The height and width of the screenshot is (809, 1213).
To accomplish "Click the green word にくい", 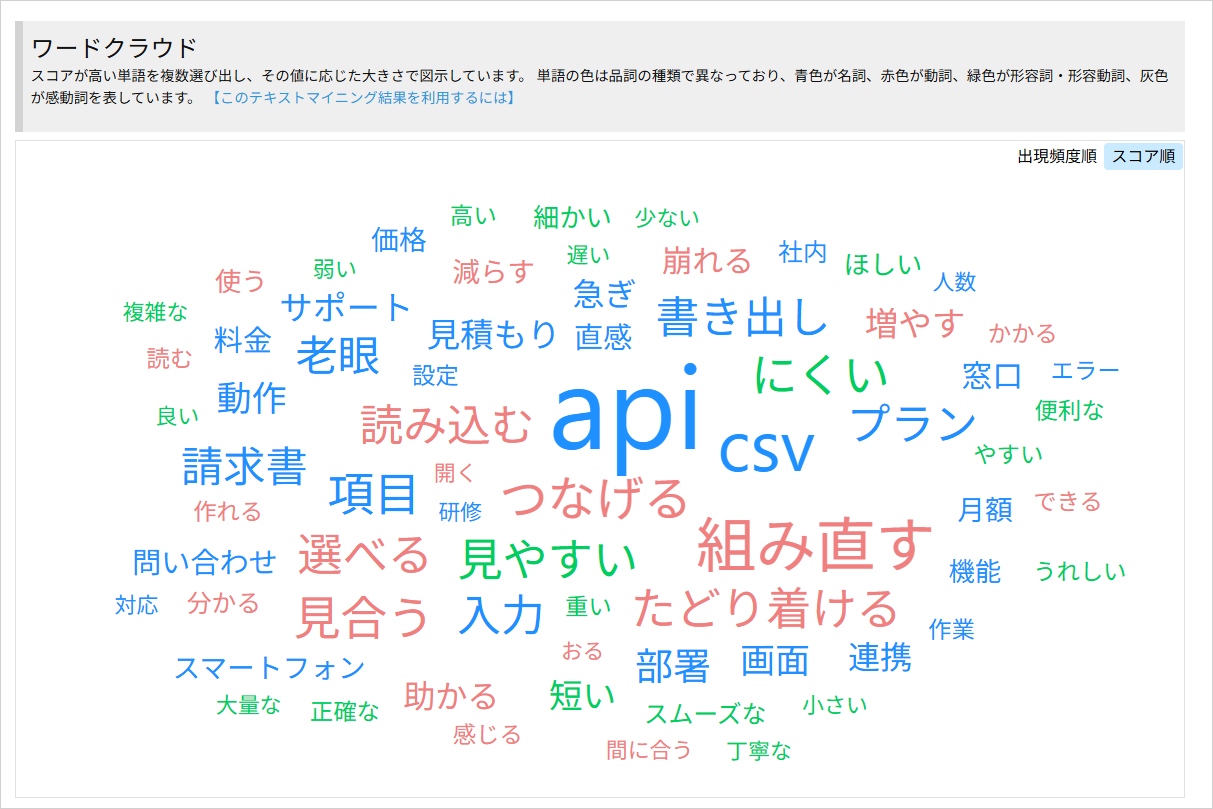I will click(x=821, y=375).
